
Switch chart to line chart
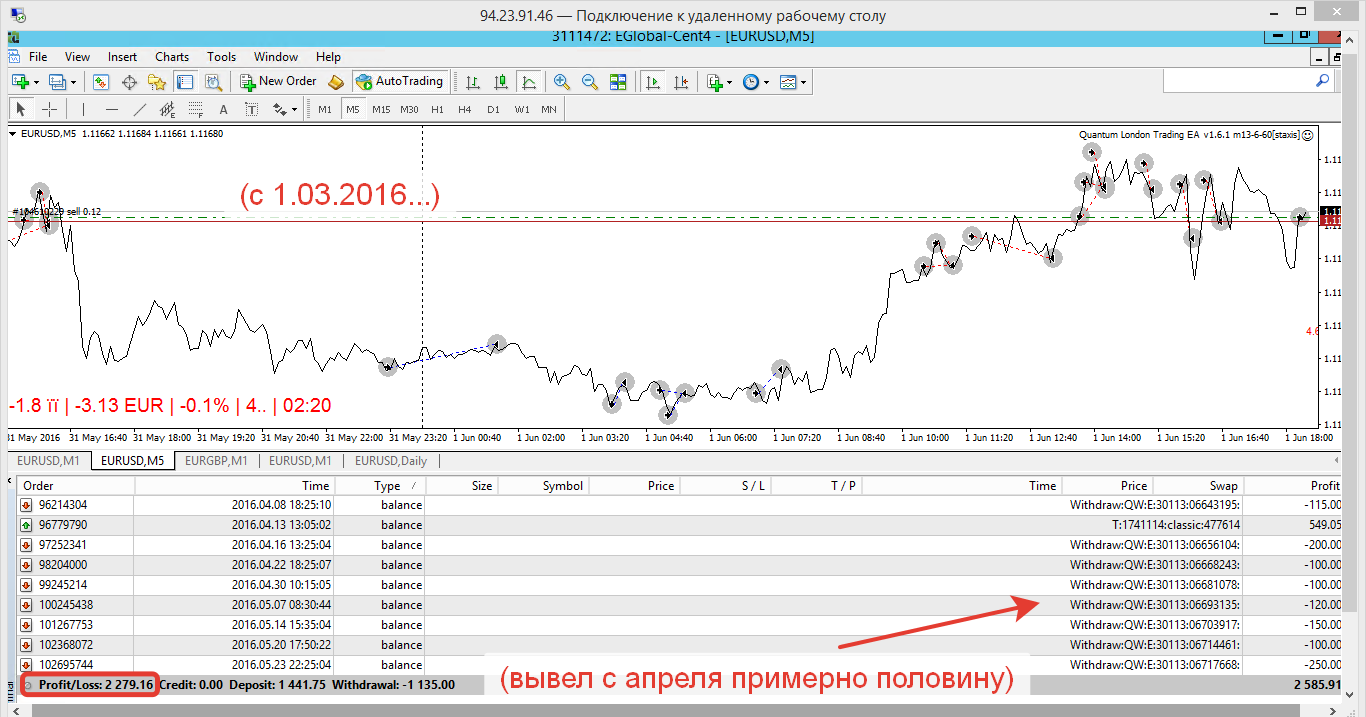click(529, 81)
